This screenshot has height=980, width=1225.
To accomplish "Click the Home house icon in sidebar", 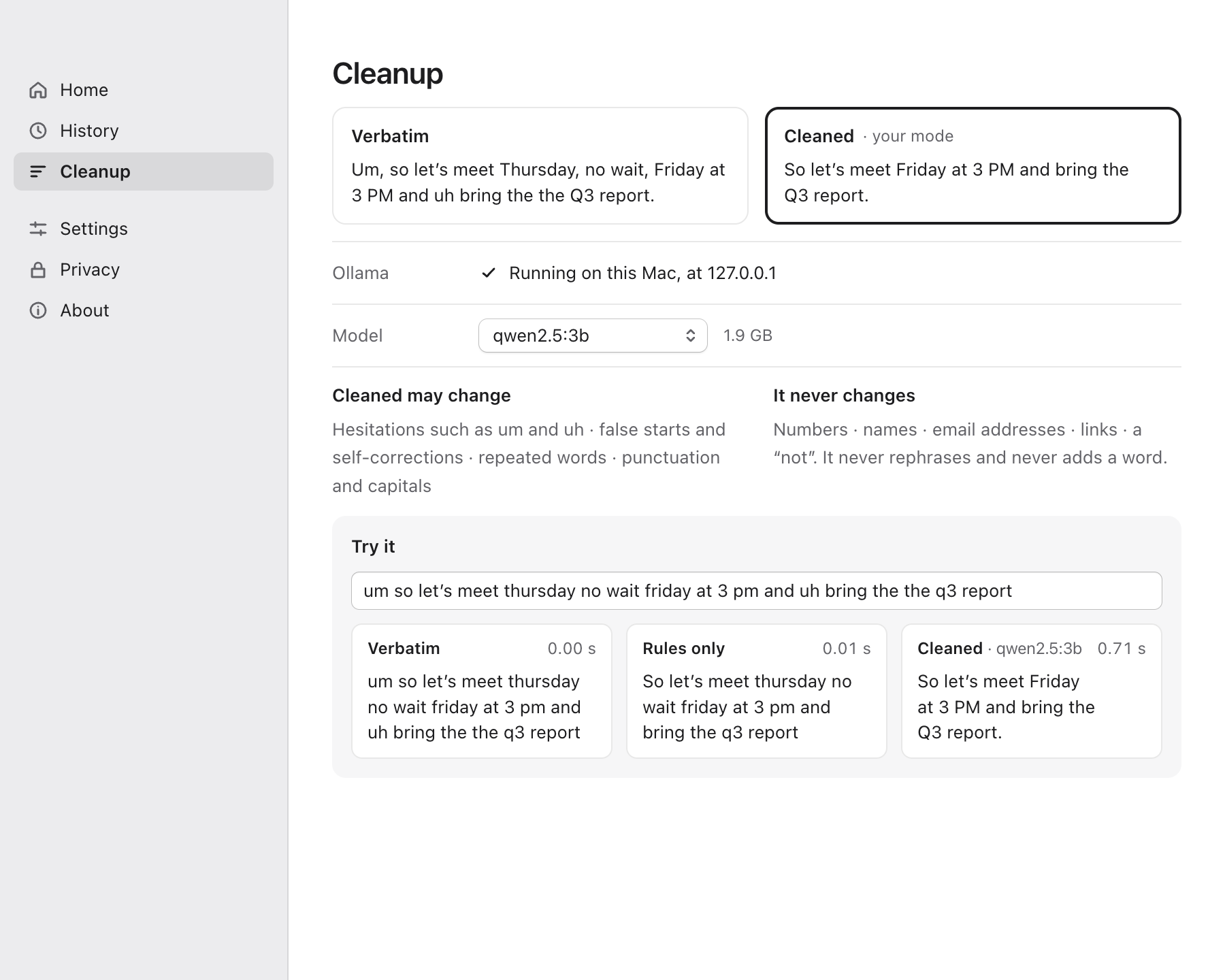I will [x=38, y=90].
